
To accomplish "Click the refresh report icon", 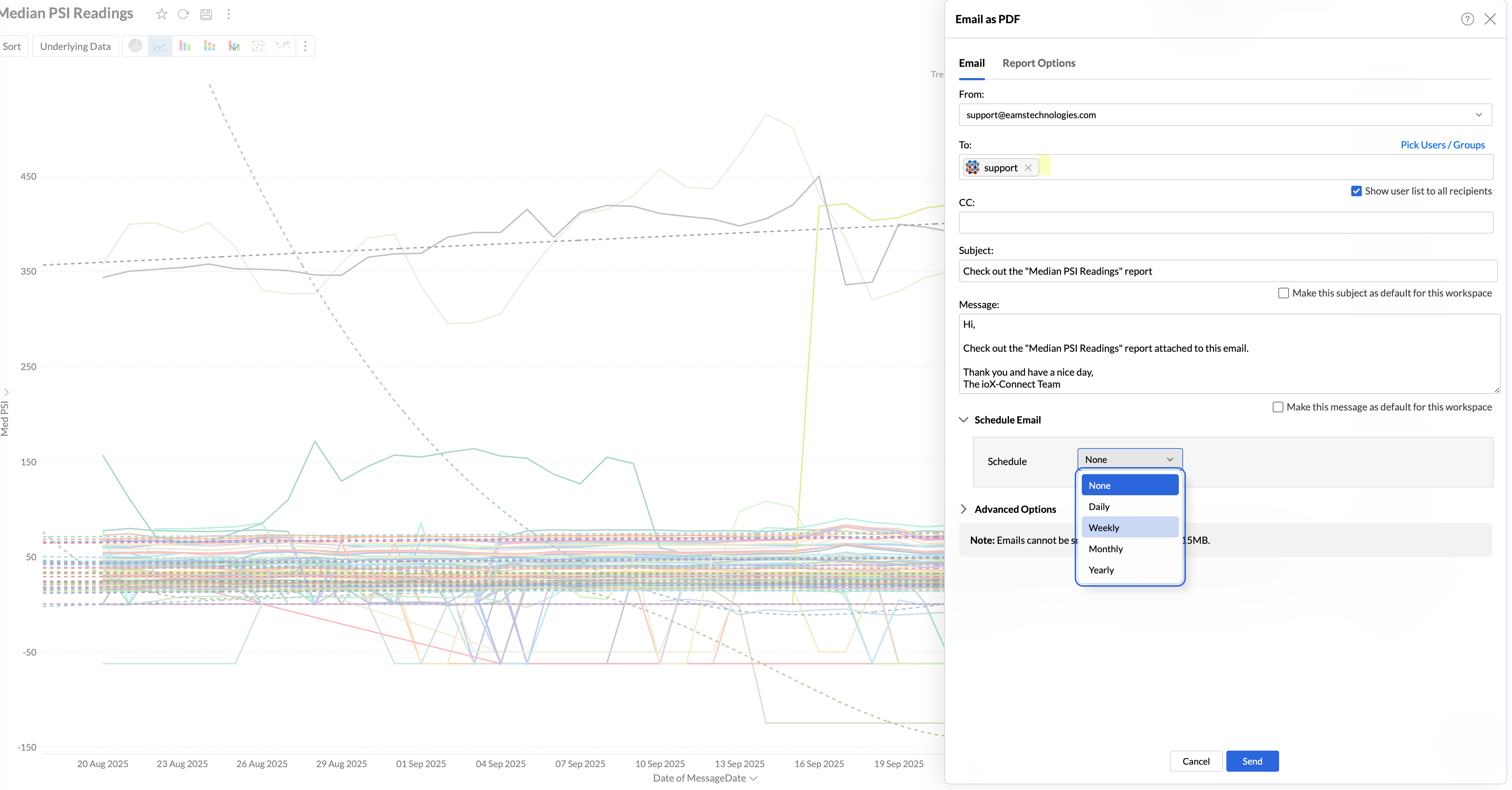I will click(183, 14).
